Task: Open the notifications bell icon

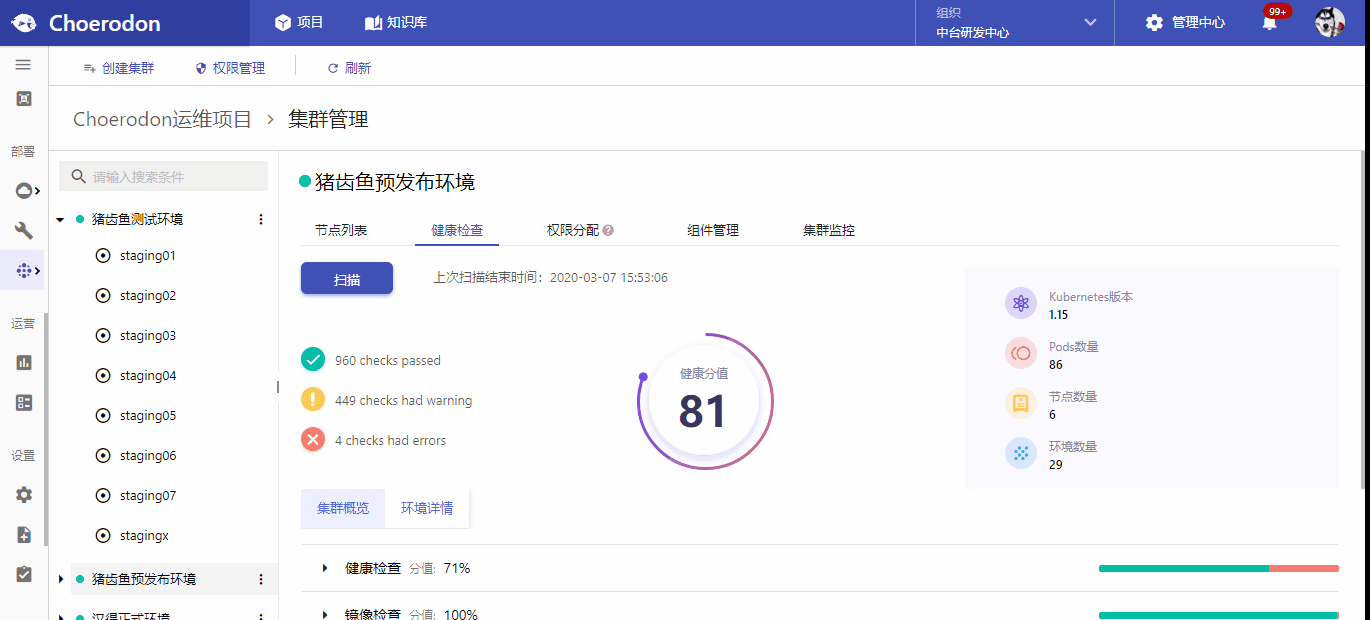Action: point(1270,22)
